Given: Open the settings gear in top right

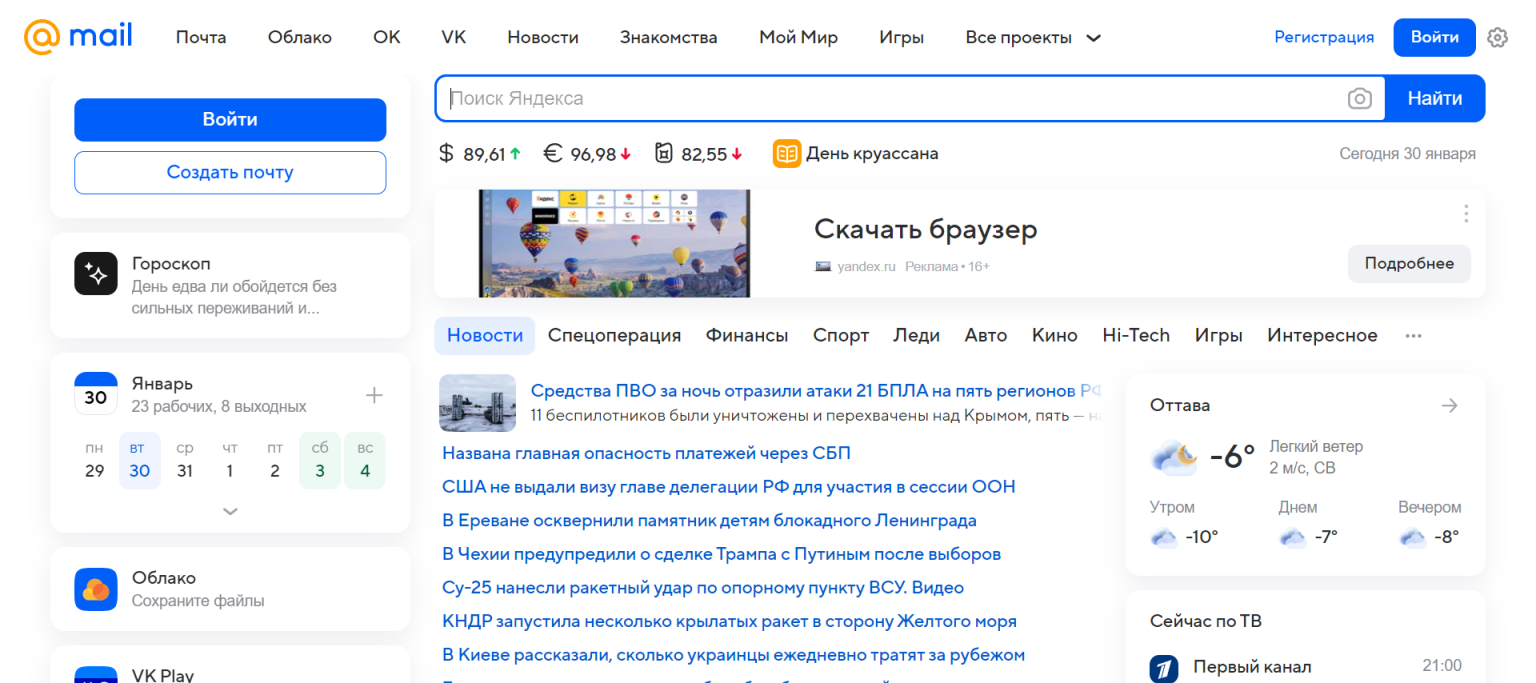Looking at the screenshot, I should click(x=1497, y=36).
